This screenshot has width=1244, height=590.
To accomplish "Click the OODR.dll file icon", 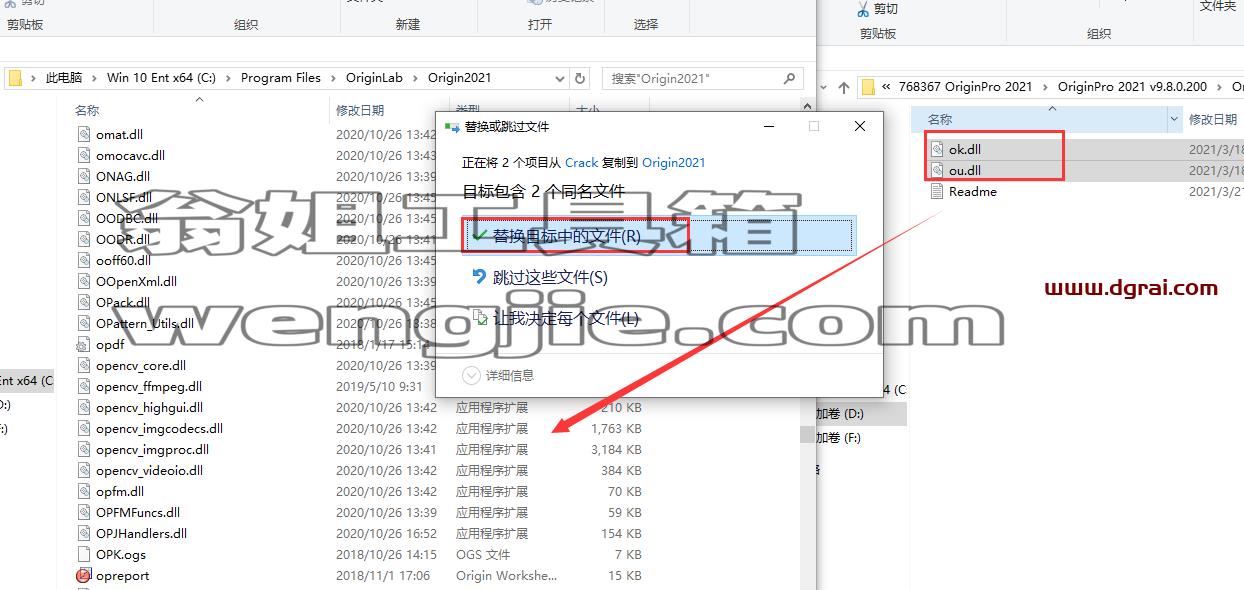I will (x=85, y=239).
